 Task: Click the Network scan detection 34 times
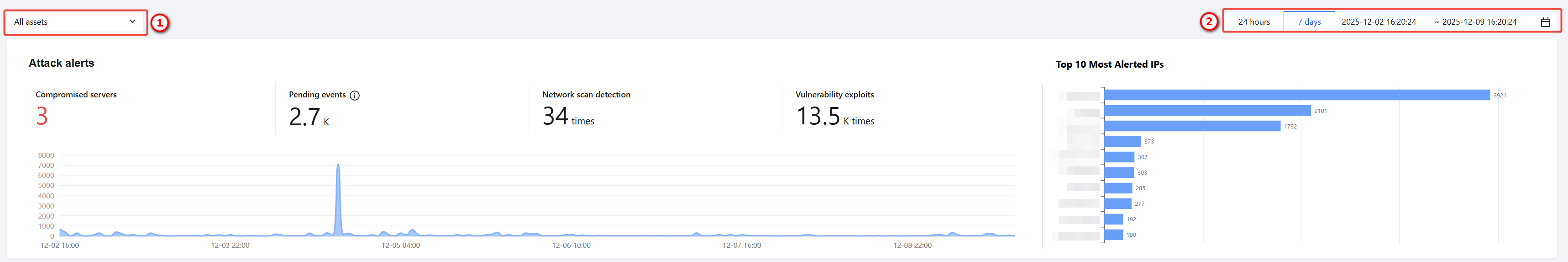coord(555,117)
